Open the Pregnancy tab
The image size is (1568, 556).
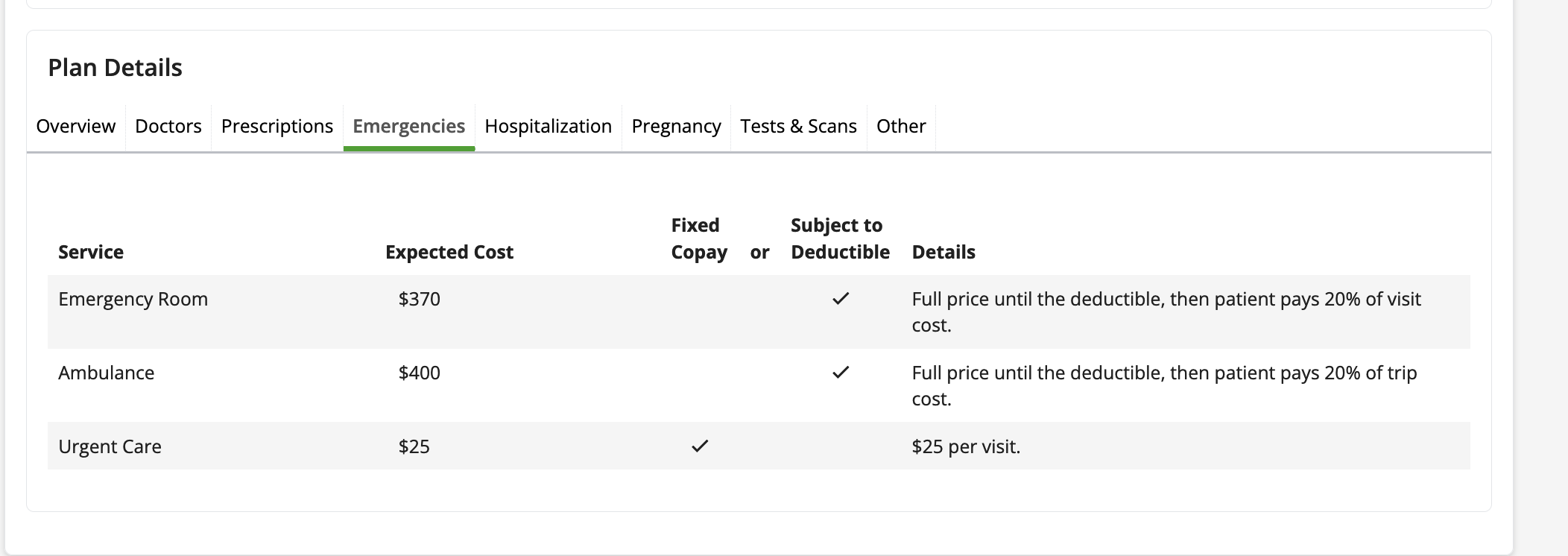[676, 127]
